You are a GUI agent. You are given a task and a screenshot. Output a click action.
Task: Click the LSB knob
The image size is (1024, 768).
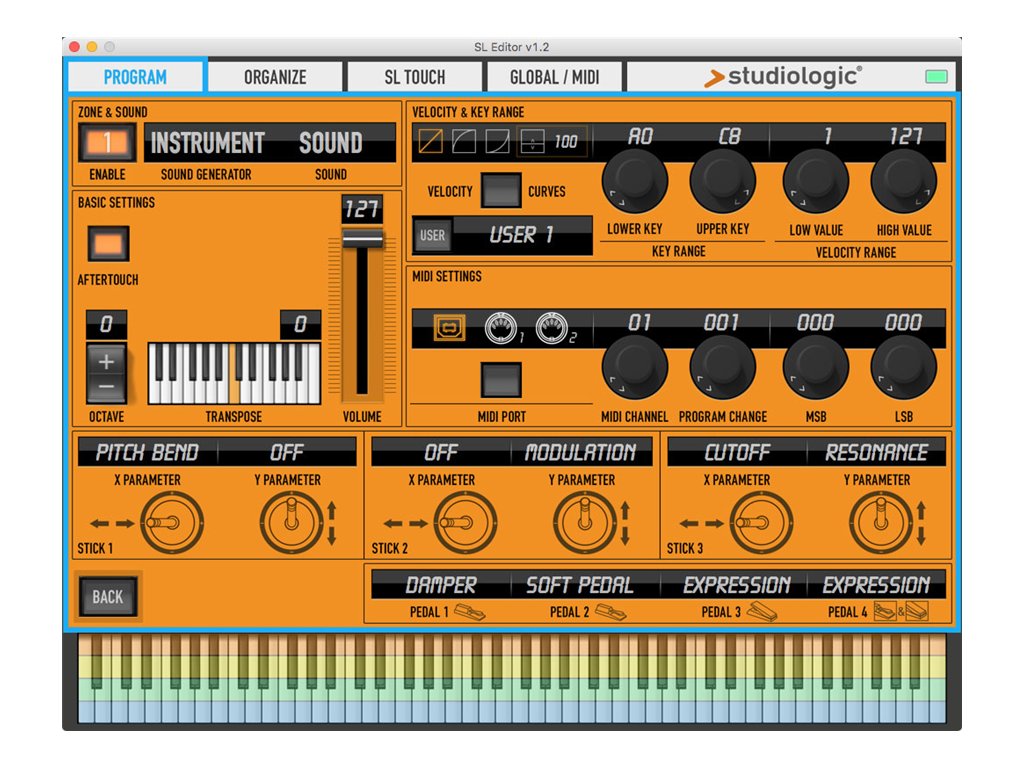tap(904, 366)
